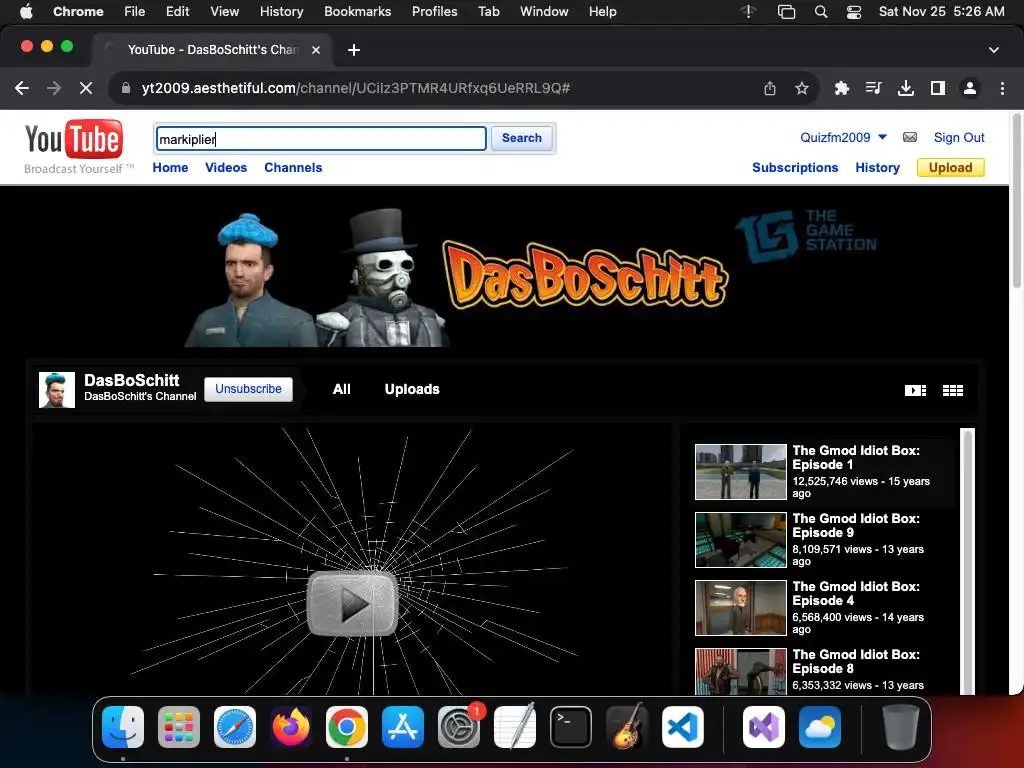Open Gmod Idiot Box Episode 9 thumbnail
Screen dimensions: 1024x768
[741, 539]
